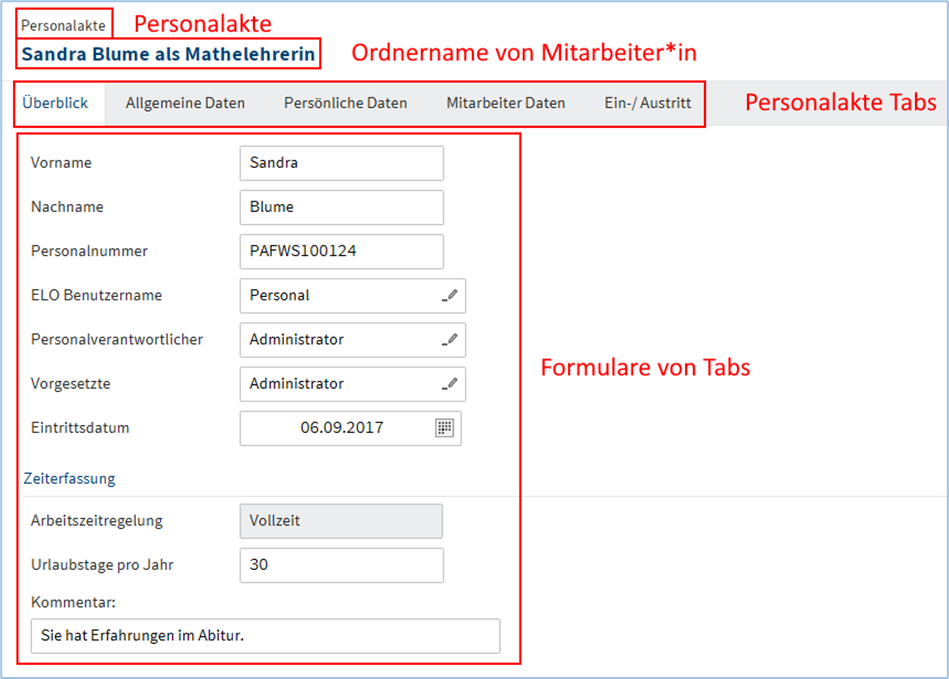Viewport: 949px width, 679px height.
Task: Open the Ein-/ Austritt tab
Action: point(647,103)
